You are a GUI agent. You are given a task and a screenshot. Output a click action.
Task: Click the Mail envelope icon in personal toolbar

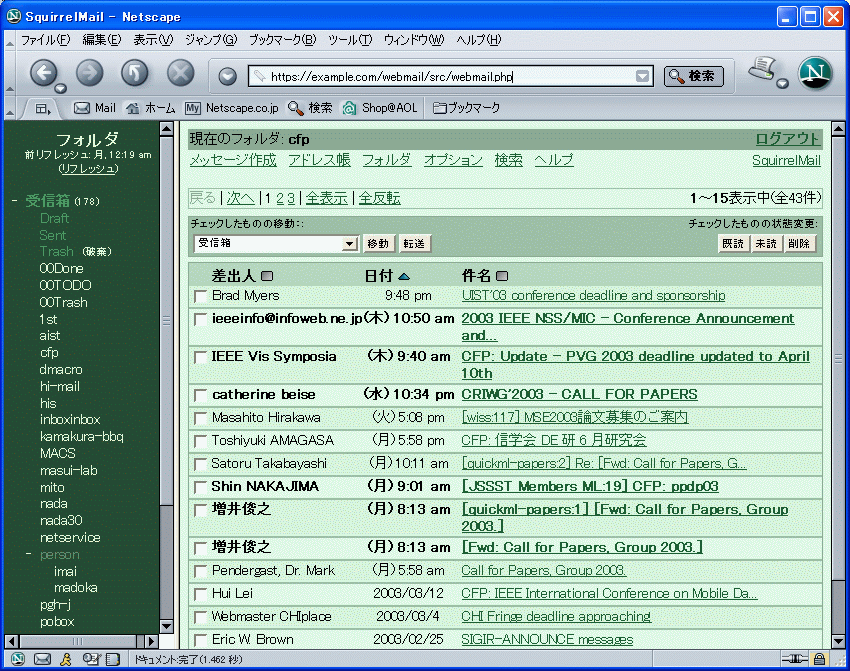click(x=82, y=108)
